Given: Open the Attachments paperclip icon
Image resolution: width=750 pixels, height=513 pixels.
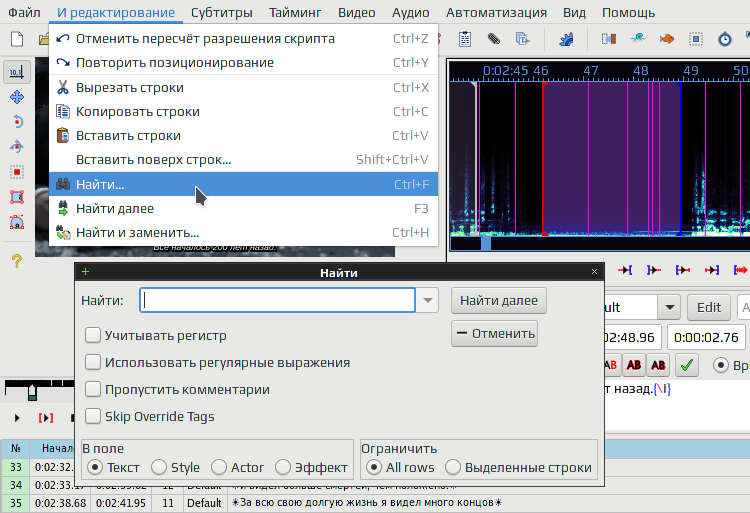Looking at the screenshot, I should click(x=494, y=39).
